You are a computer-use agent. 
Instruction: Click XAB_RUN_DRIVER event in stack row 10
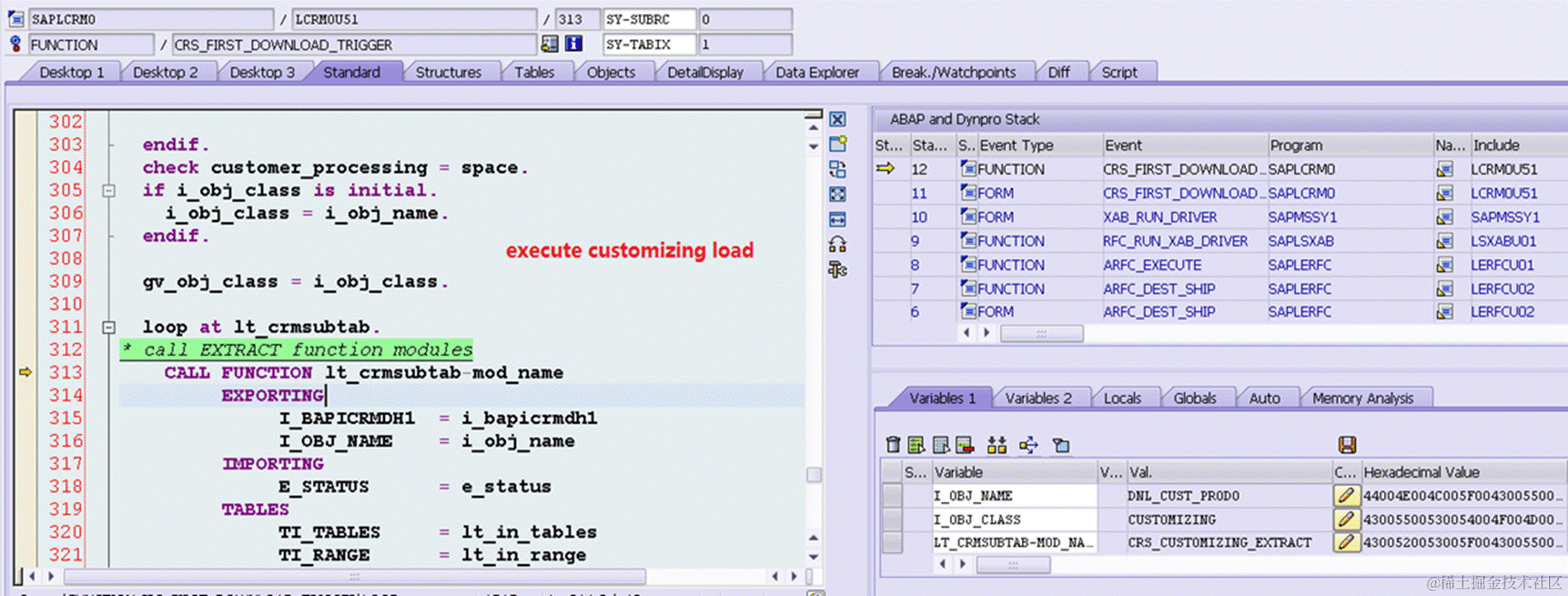[x=1160, y=218]
